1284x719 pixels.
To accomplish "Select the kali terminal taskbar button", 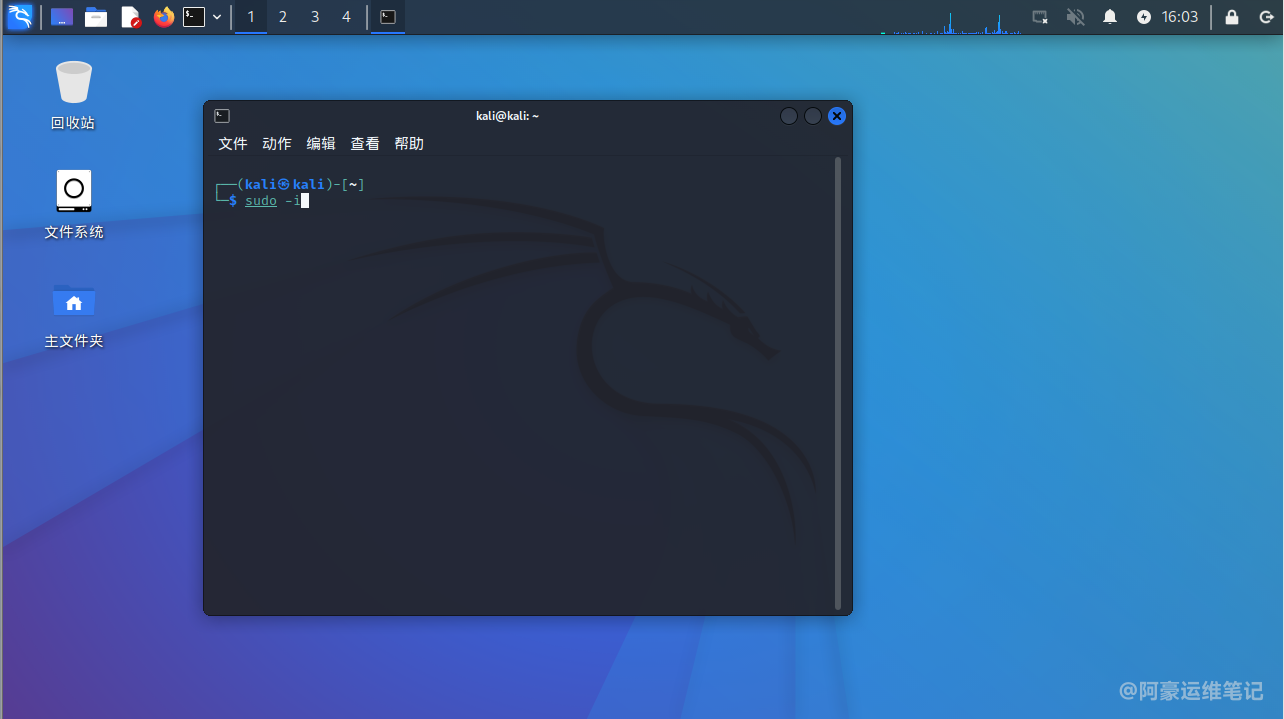I will 388,17.
